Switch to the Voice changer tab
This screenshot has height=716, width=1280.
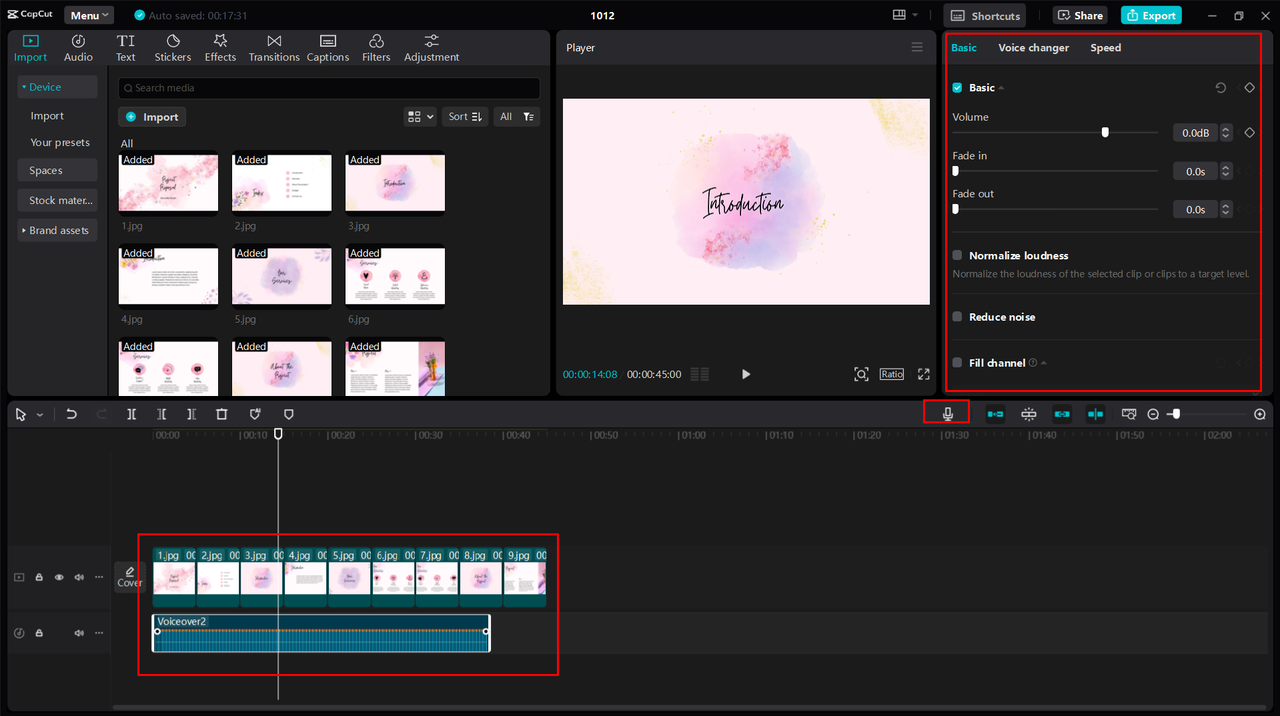(1033, 48)
